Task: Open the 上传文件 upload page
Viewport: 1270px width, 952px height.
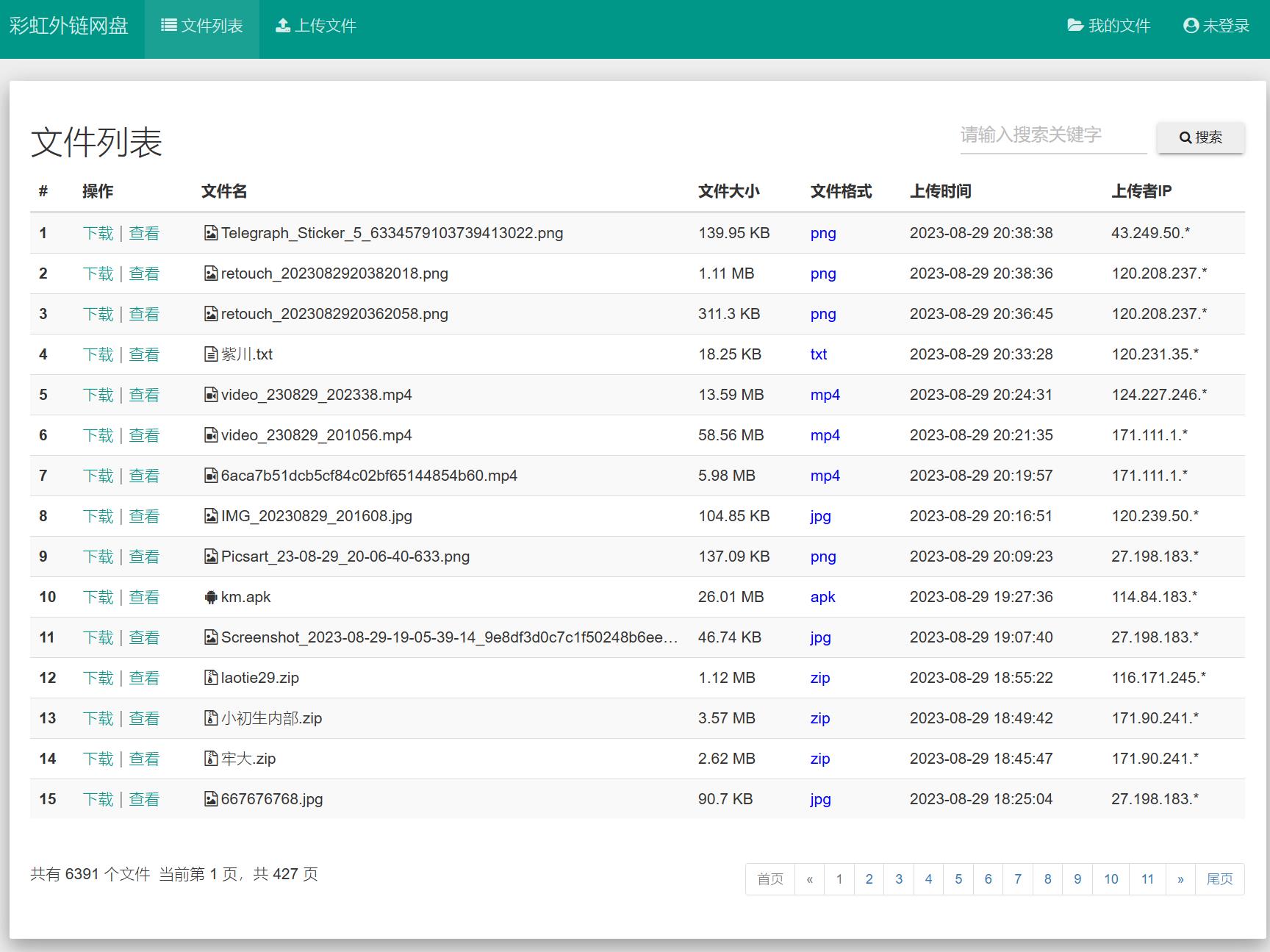Action: click(x=316, y=26)
